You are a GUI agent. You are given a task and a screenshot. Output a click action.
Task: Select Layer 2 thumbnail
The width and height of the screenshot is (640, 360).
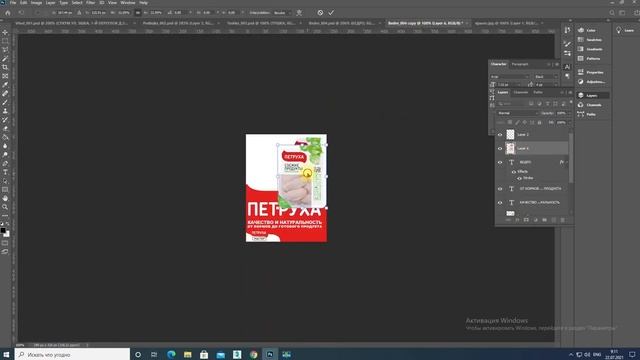point(511,135)
